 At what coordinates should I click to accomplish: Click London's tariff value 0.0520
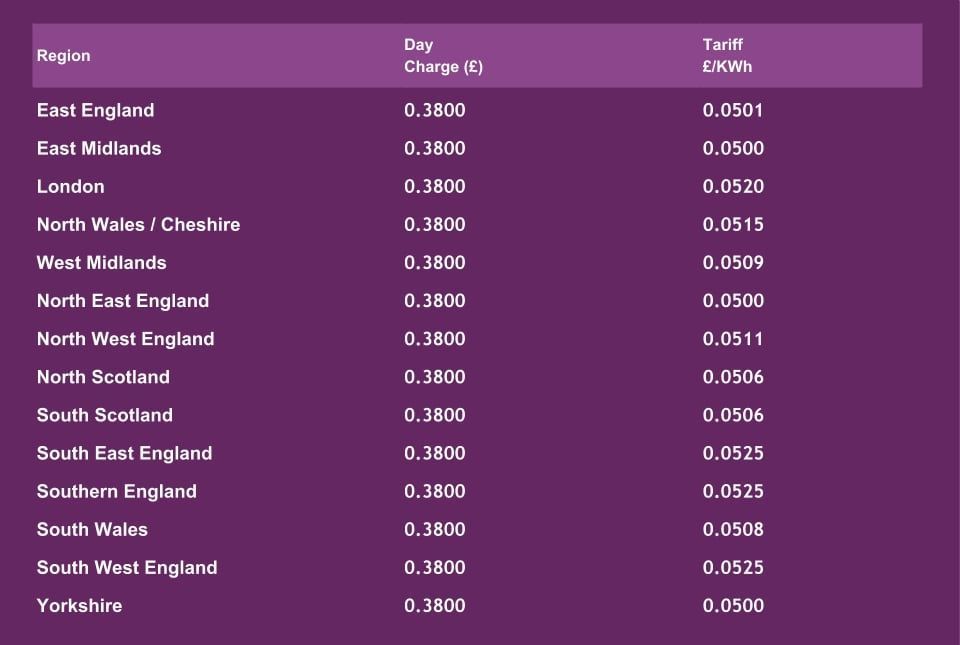[x=733, y=186]
